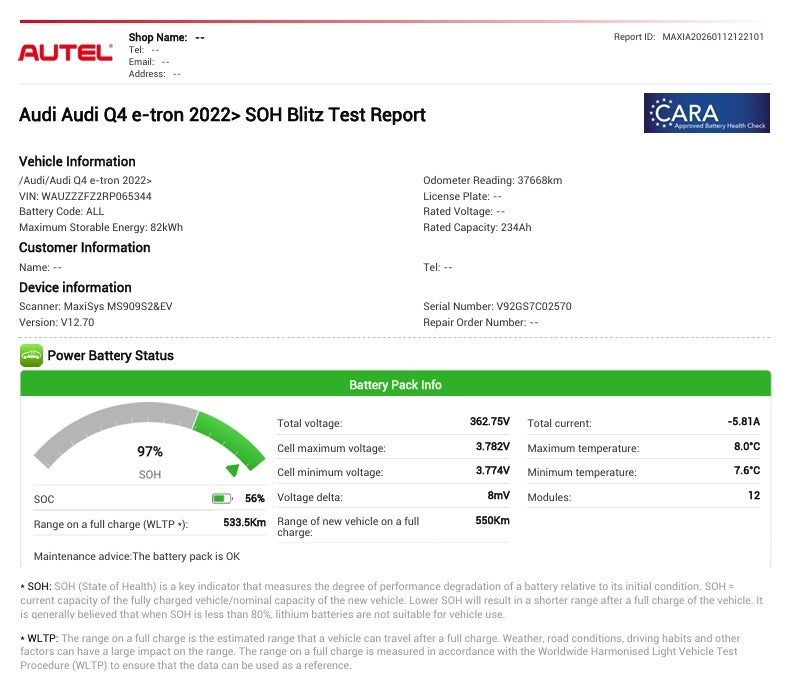Click the Power Battery Status section heading
Screen dimensions: 792x674
point(110,355)
